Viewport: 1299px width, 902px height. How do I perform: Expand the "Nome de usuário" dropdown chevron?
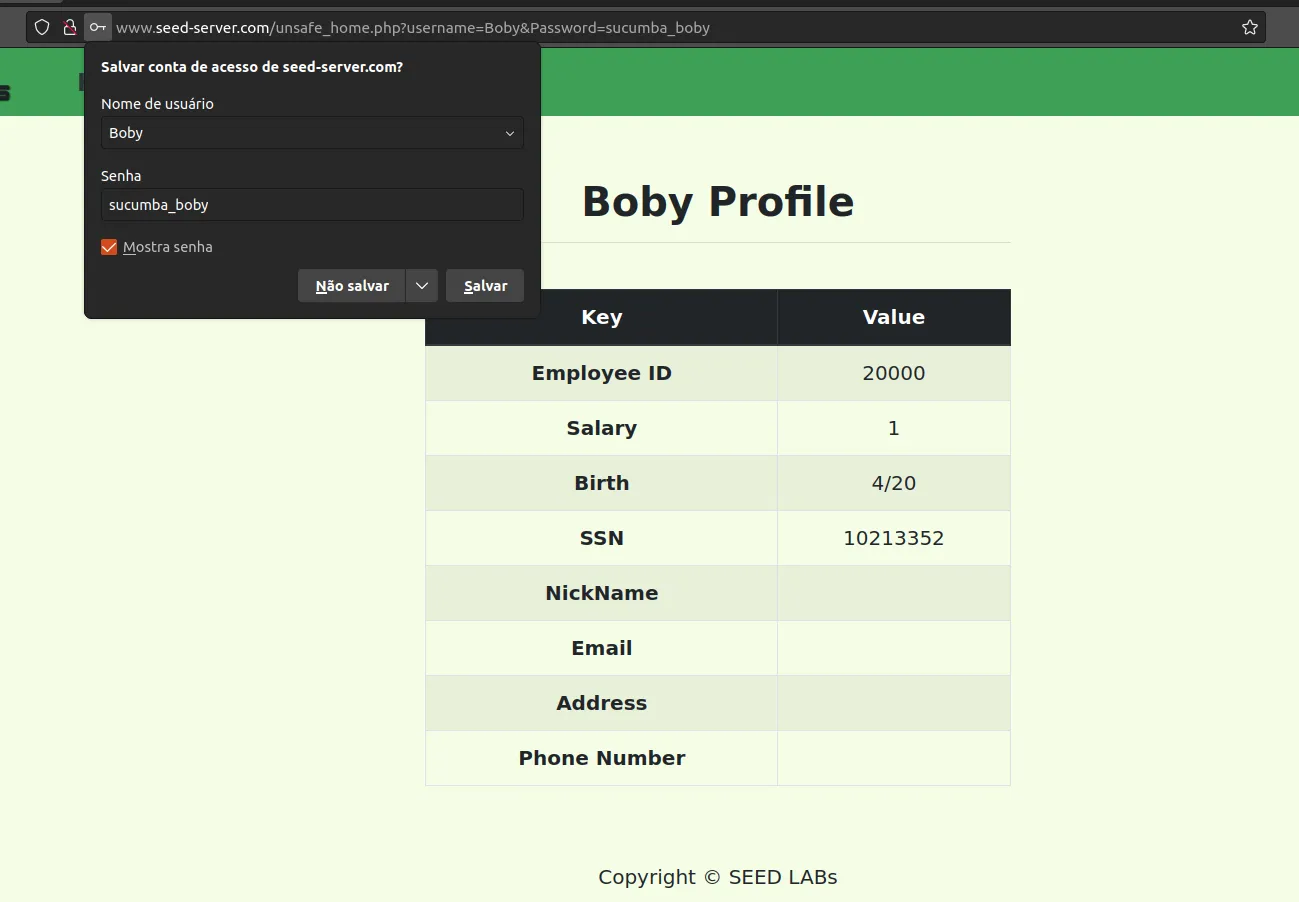tap(509, 133)
